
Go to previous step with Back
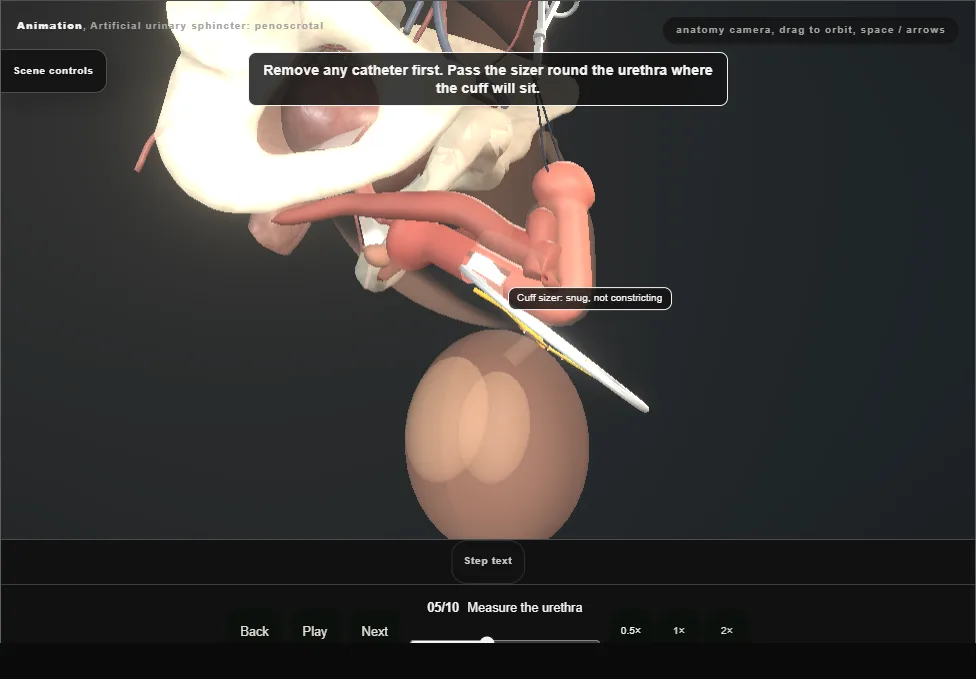click(255, 631)
